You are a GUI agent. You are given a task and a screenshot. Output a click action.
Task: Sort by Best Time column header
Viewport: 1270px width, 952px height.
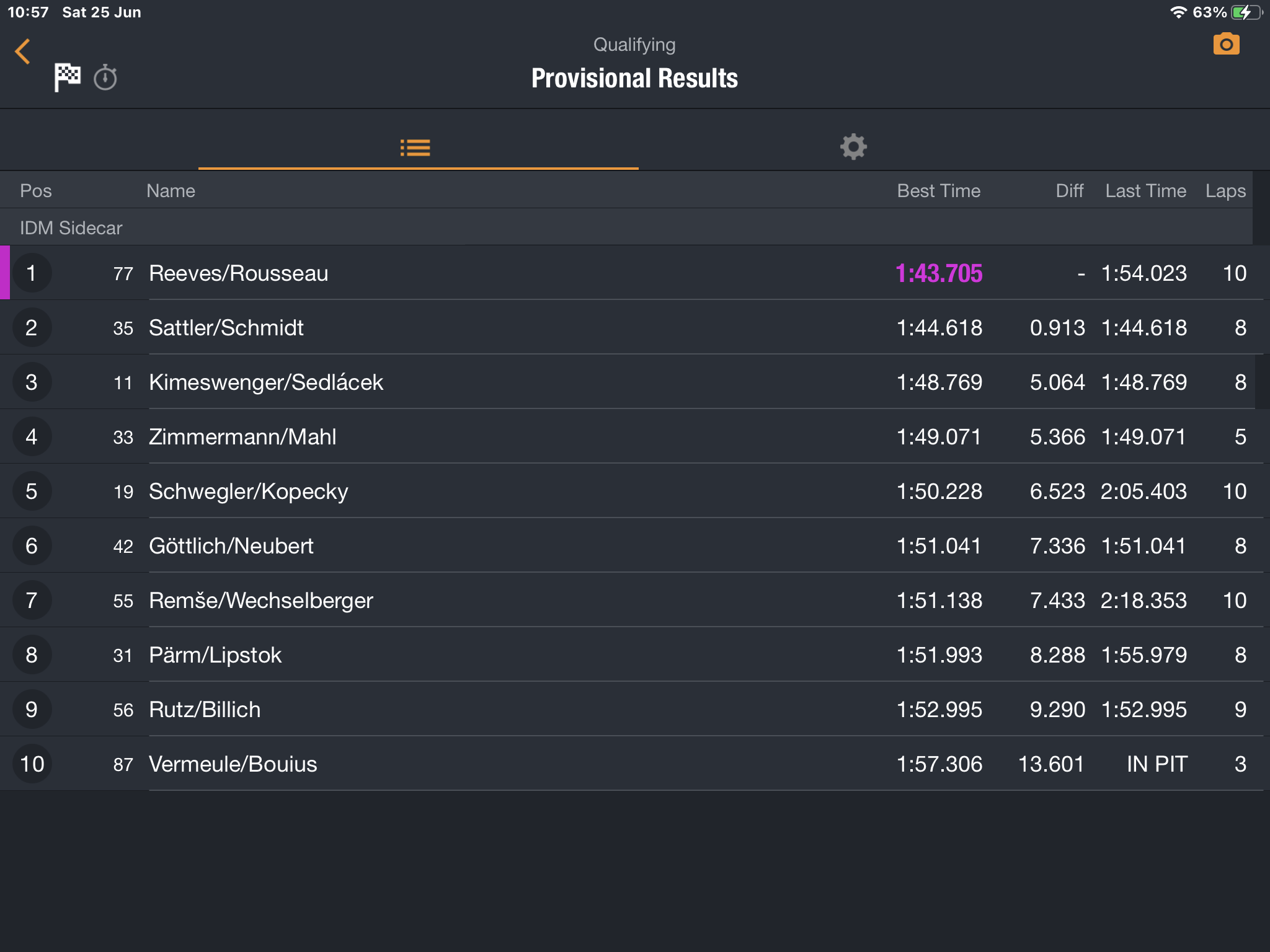(x=939, y=191)
